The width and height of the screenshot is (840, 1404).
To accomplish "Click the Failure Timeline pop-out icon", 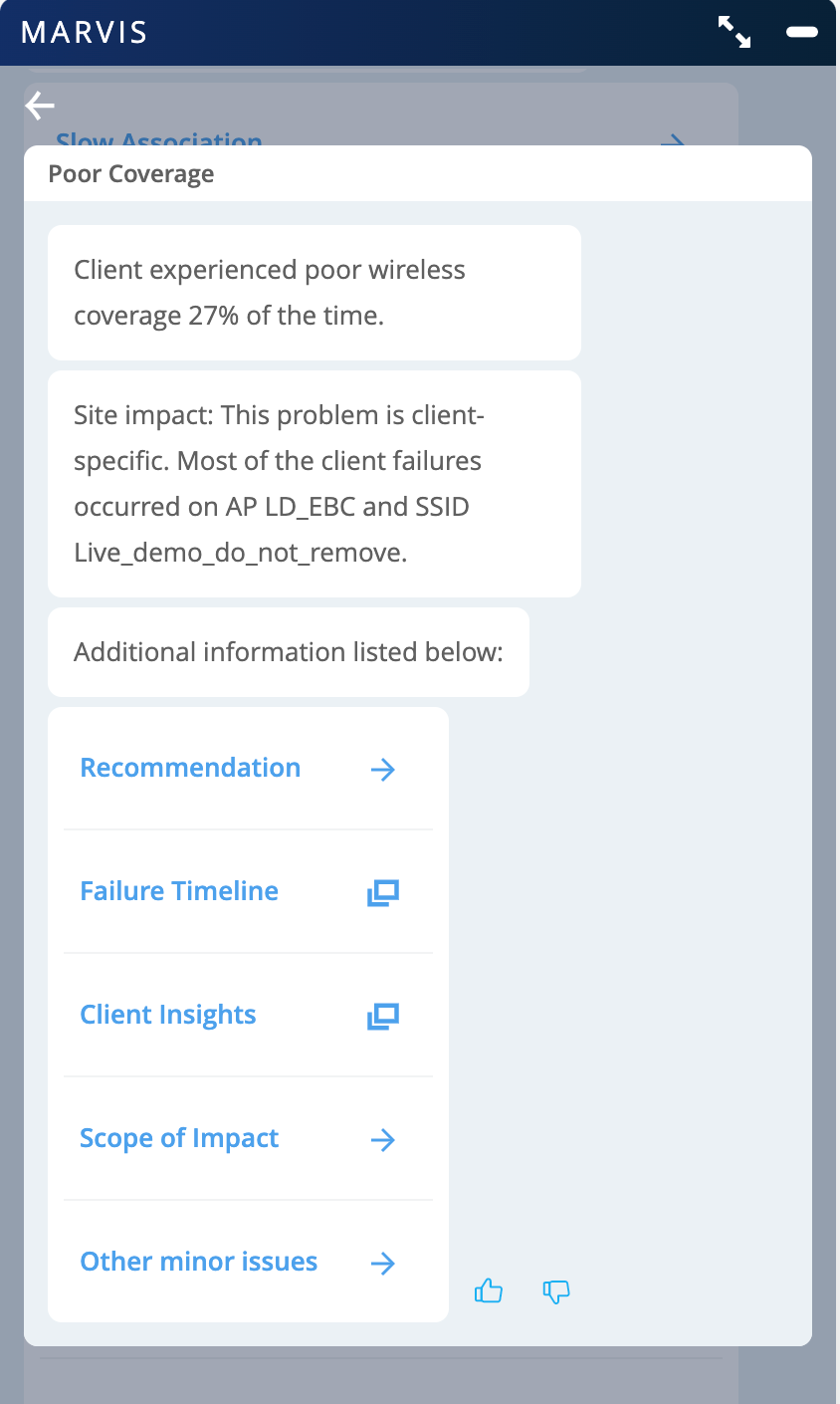I will (383, 892).
